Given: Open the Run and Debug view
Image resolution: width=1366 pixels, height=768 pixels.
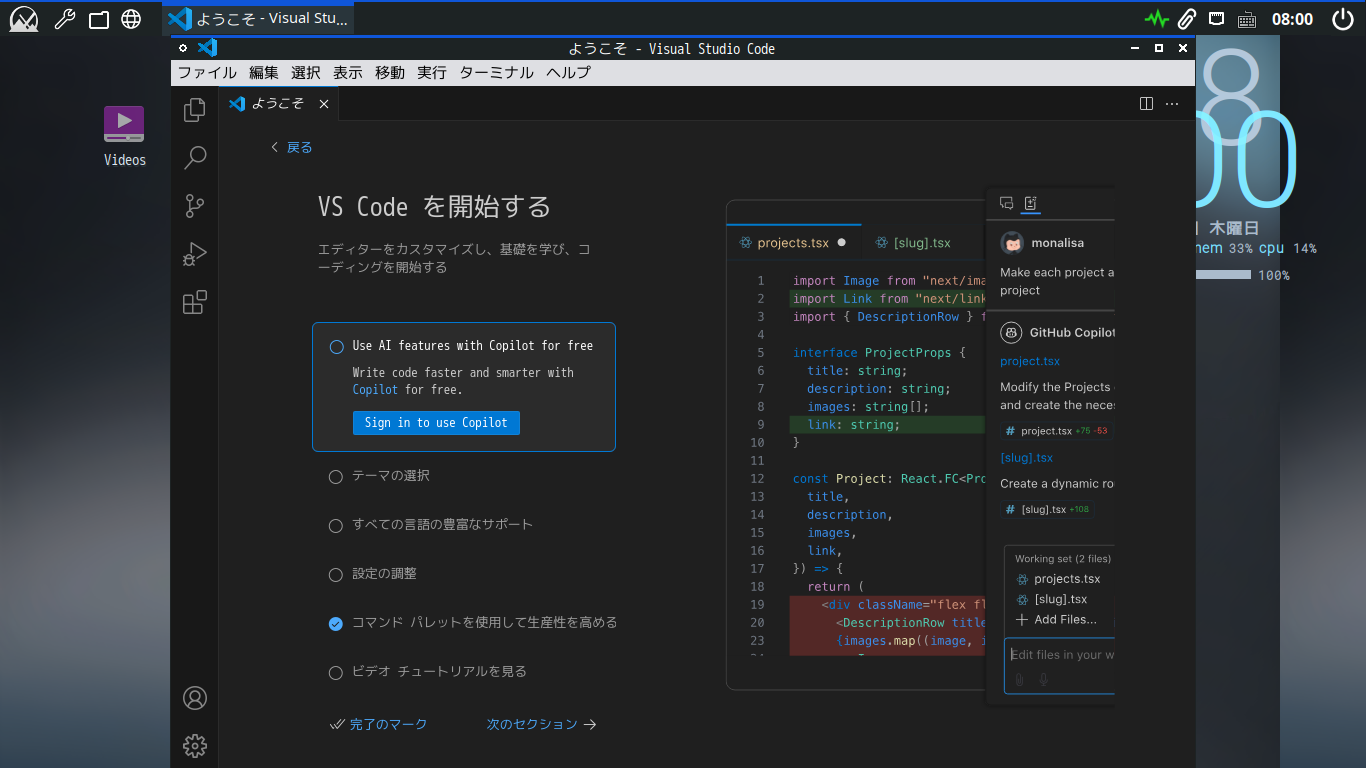Looking at the screenshot, I should coord(195,255).
